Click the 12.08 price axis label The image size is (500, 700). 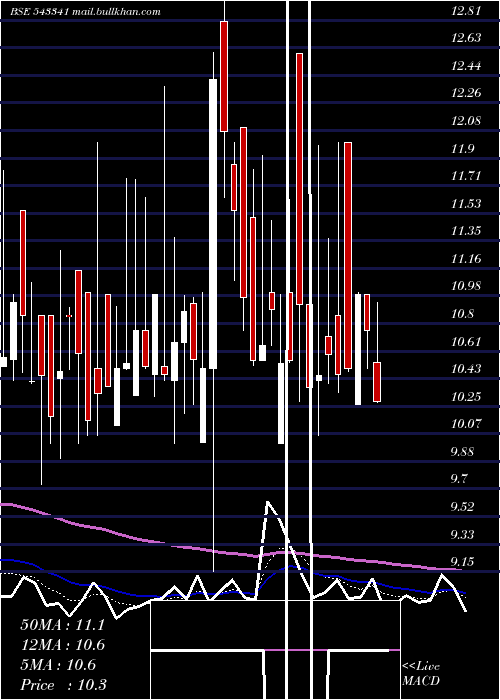tap(466, 121)
